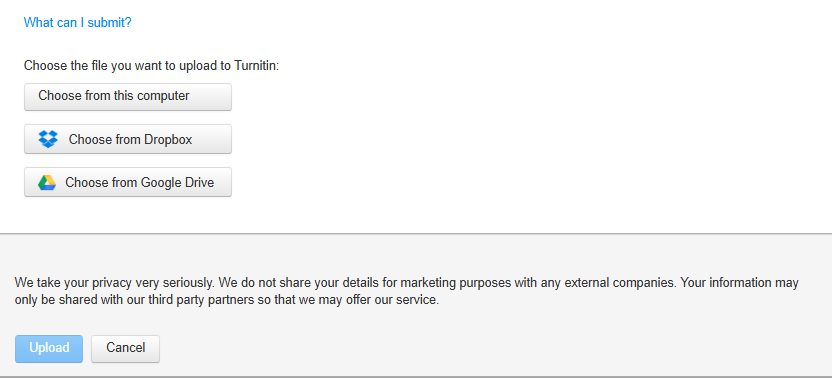Click the Dropbox logo icon
This screenshot has width=832, height=378.
(48, 139)
